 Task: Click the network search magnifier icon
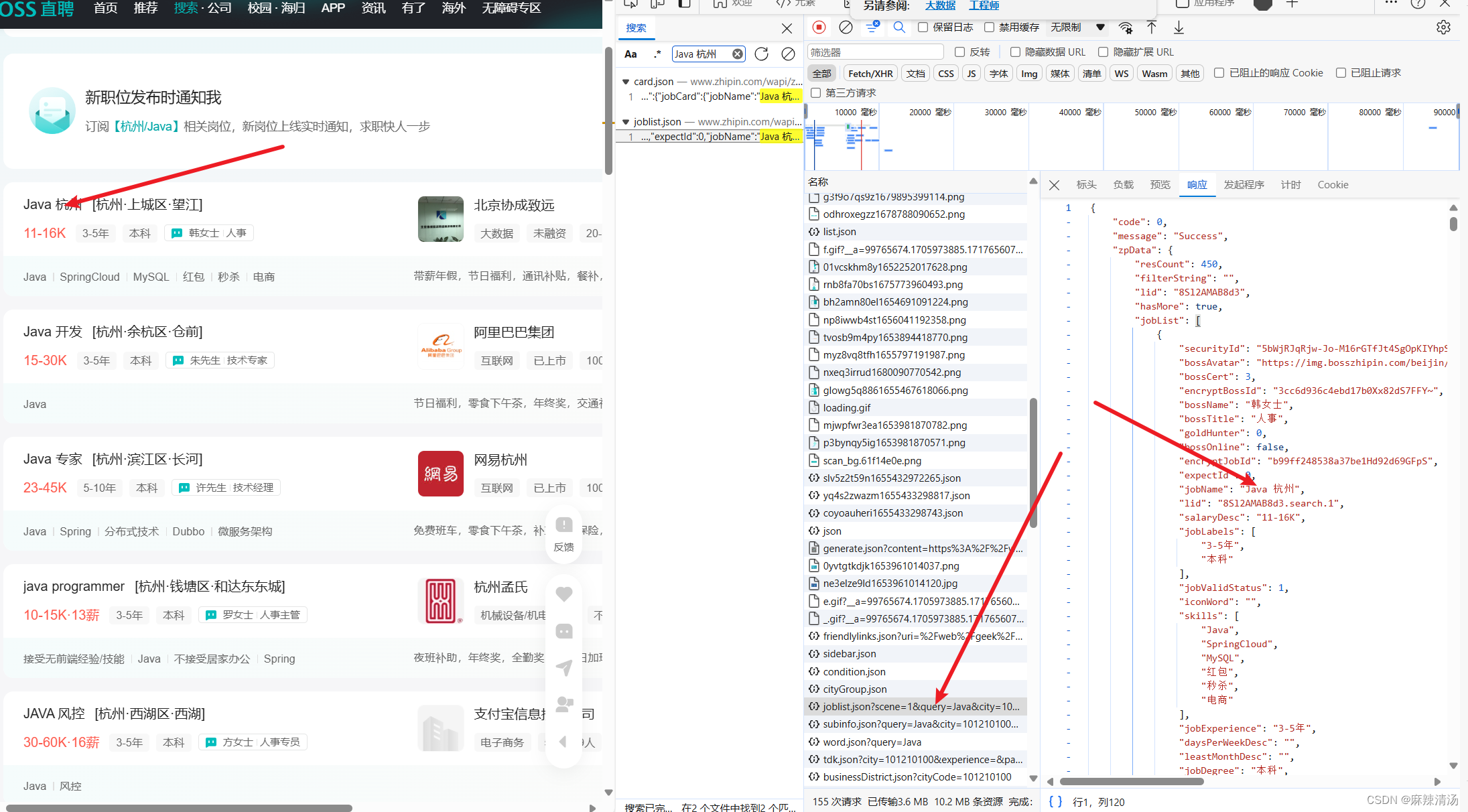(899, 27)
